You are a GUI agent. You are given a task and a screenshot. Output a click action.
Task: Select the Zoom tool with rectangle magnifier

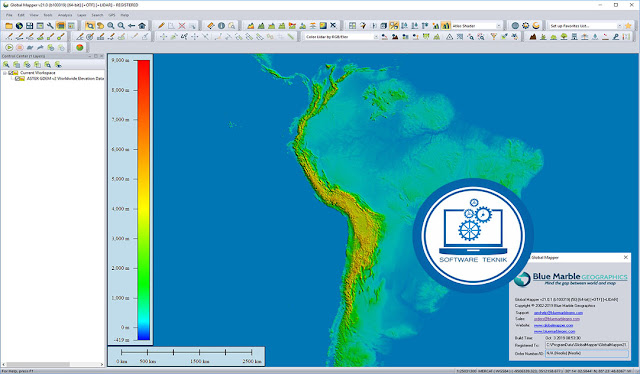90,26
